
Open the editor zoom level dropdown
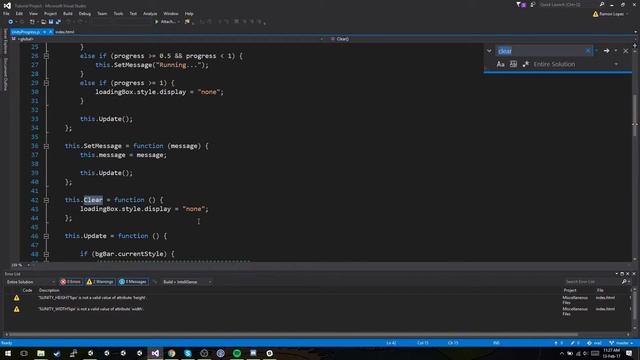[20, 265]
